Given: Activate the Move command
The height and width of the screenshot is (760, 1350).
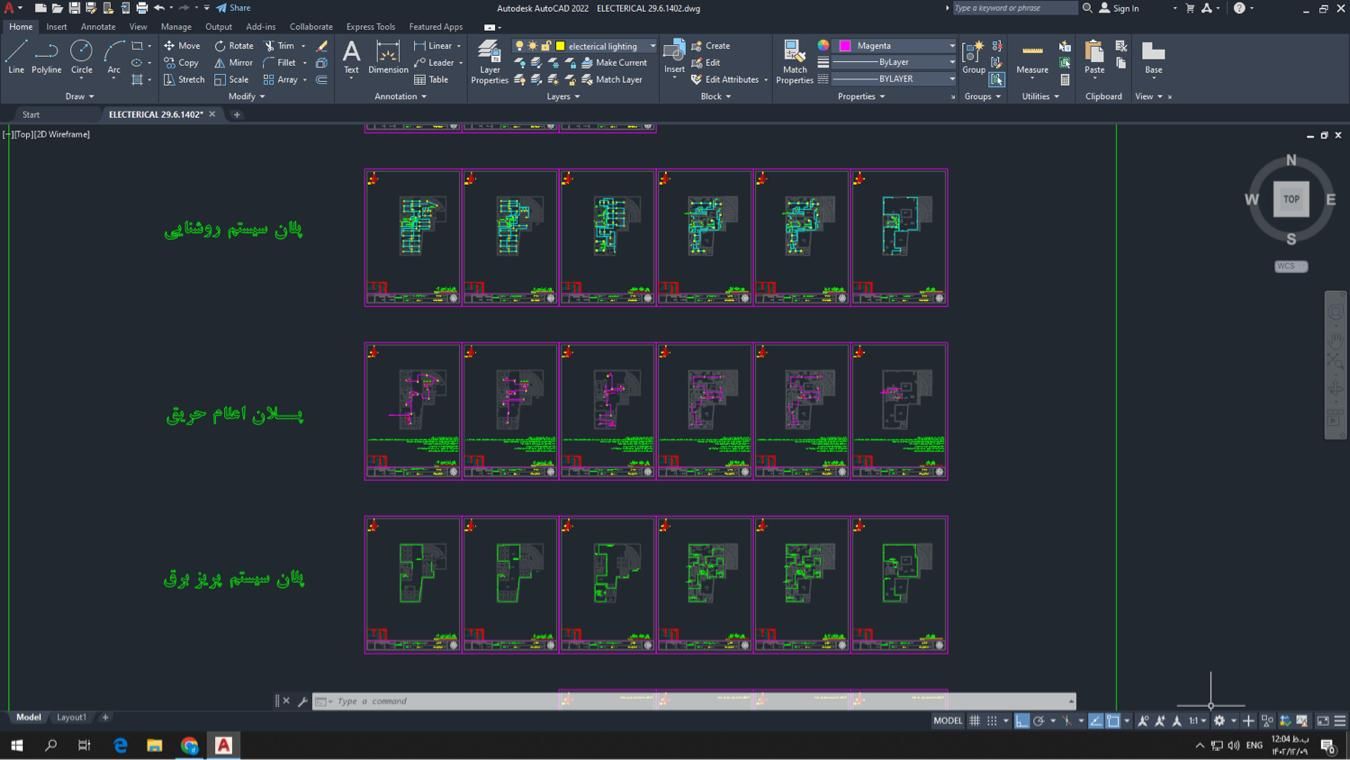Looking at the screenshot, I should 182,46.
